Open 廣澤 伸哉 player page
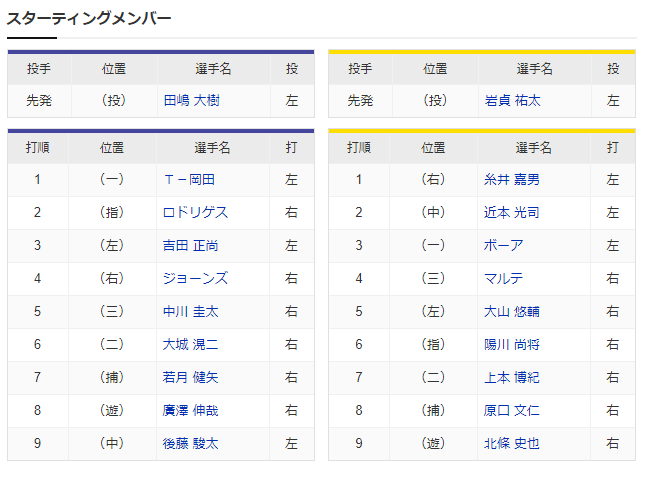The width and height of the screenshot is (647, 481). pyautogui.click(x=190, y=411)
